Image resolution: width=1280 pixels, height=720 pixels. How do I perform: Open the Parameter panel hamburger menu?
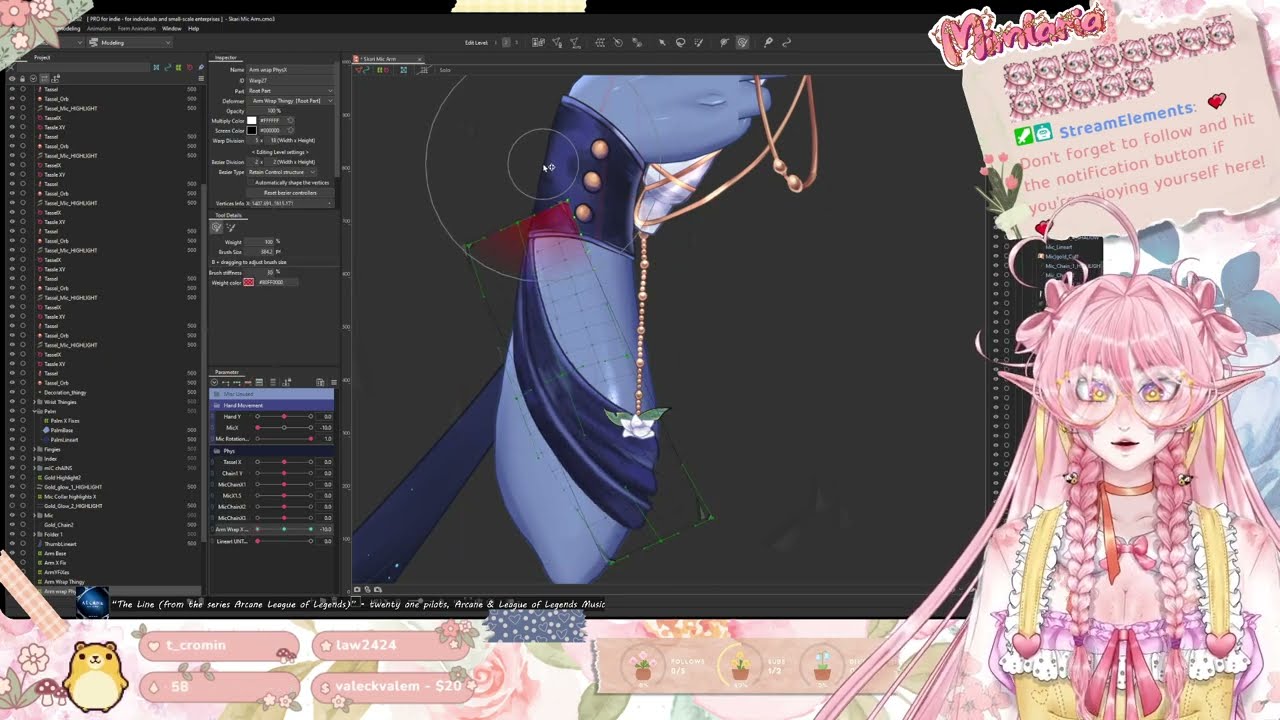[x=333, y=382]
